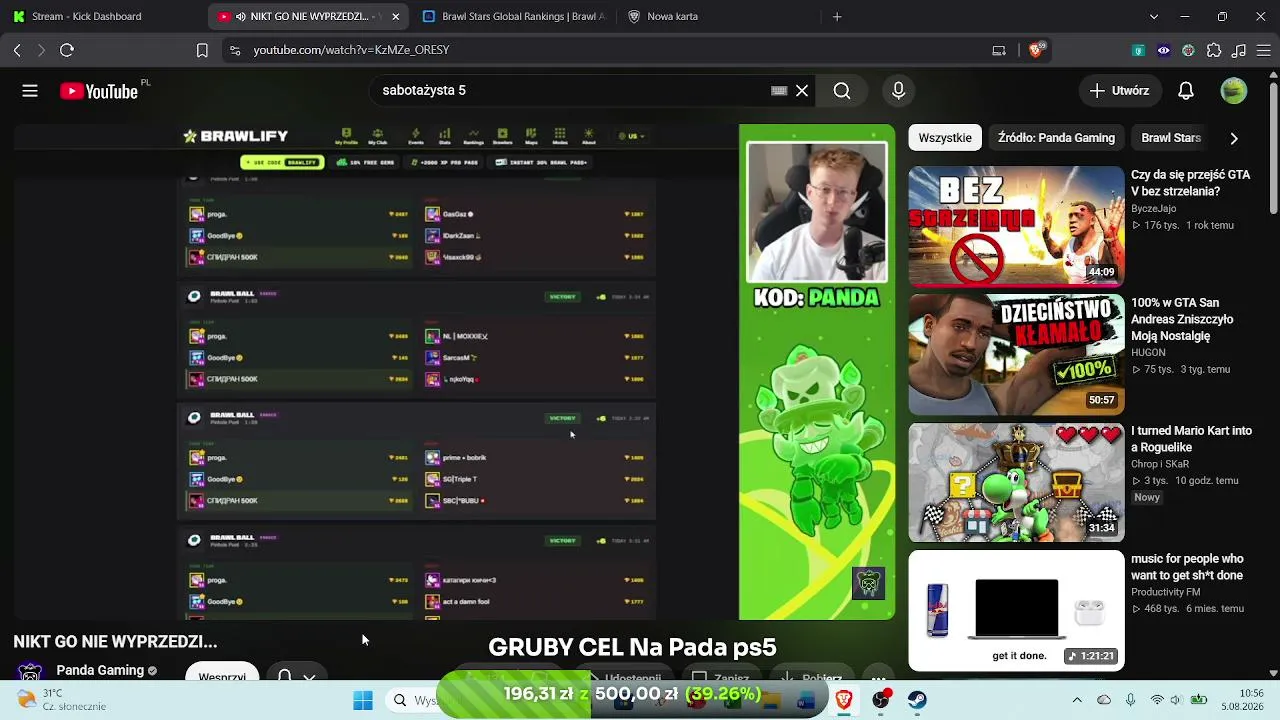Open the 44:09 GTA V 'BEZ STRZELANIA' thumbnail
The image size is (1280, 720).
(1016, 226)
